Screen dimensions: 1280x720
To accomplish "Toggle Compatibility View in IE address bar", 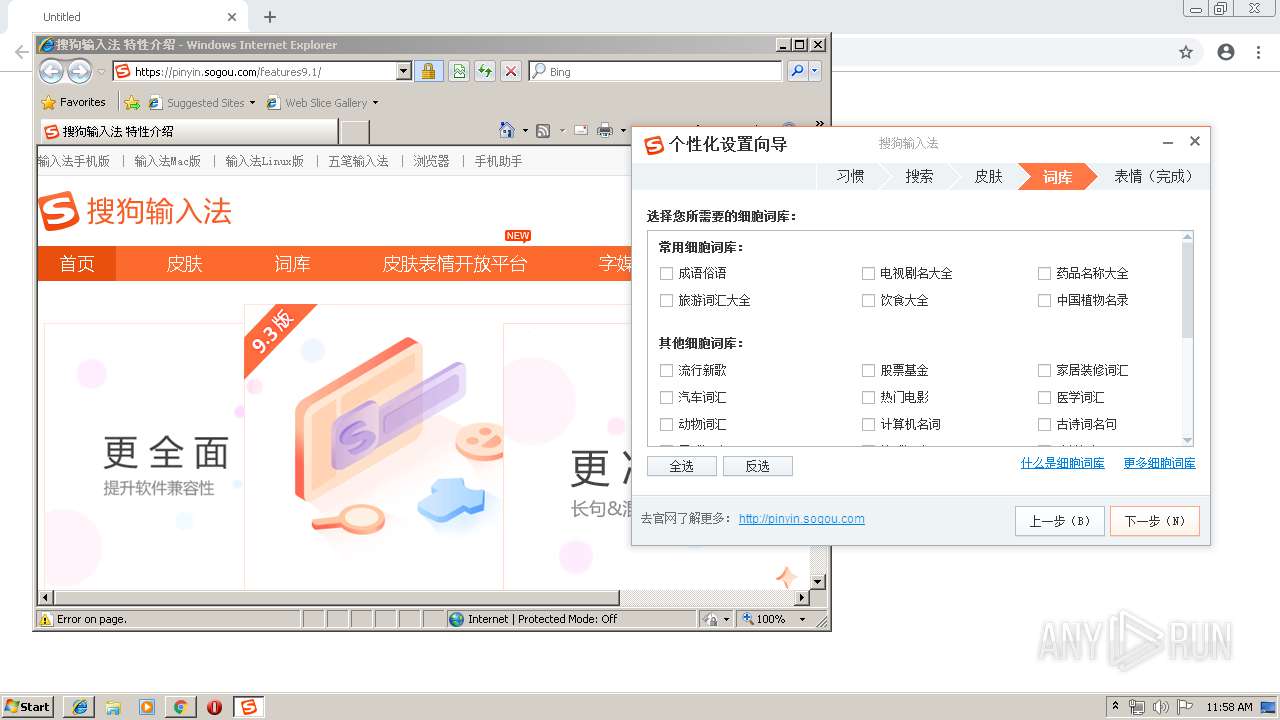I will [458, 71].
